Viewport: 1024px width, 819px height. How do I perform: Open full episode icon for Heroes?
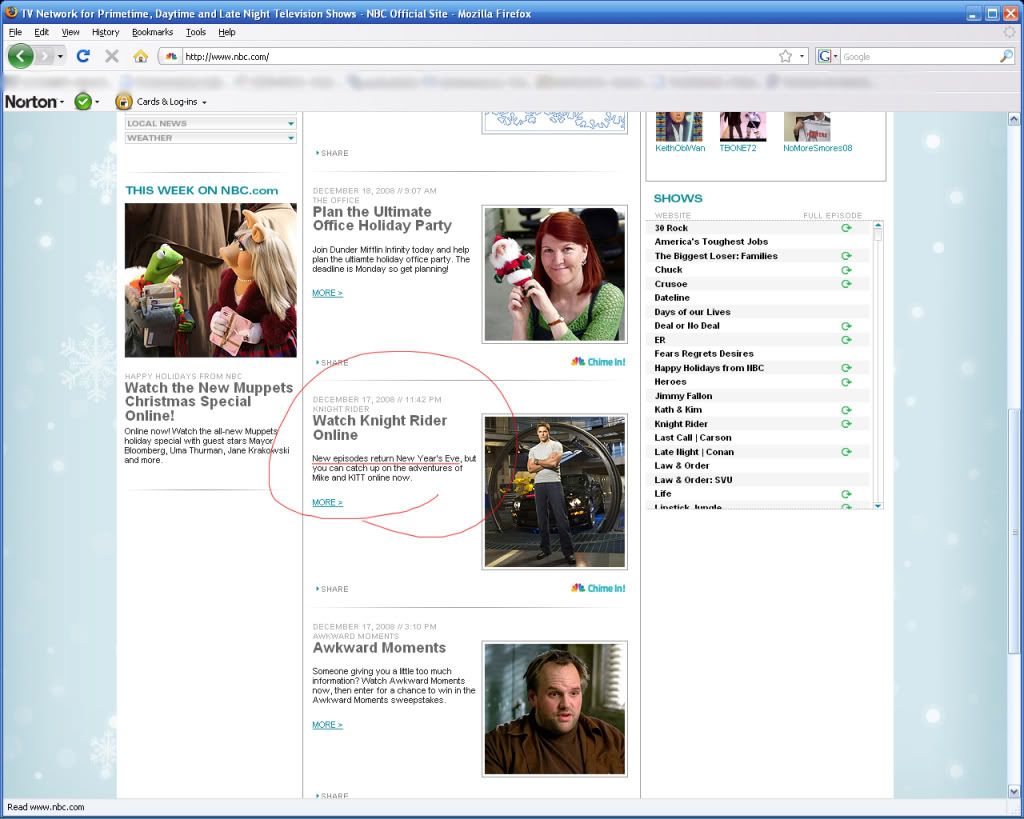click(846, 382)
